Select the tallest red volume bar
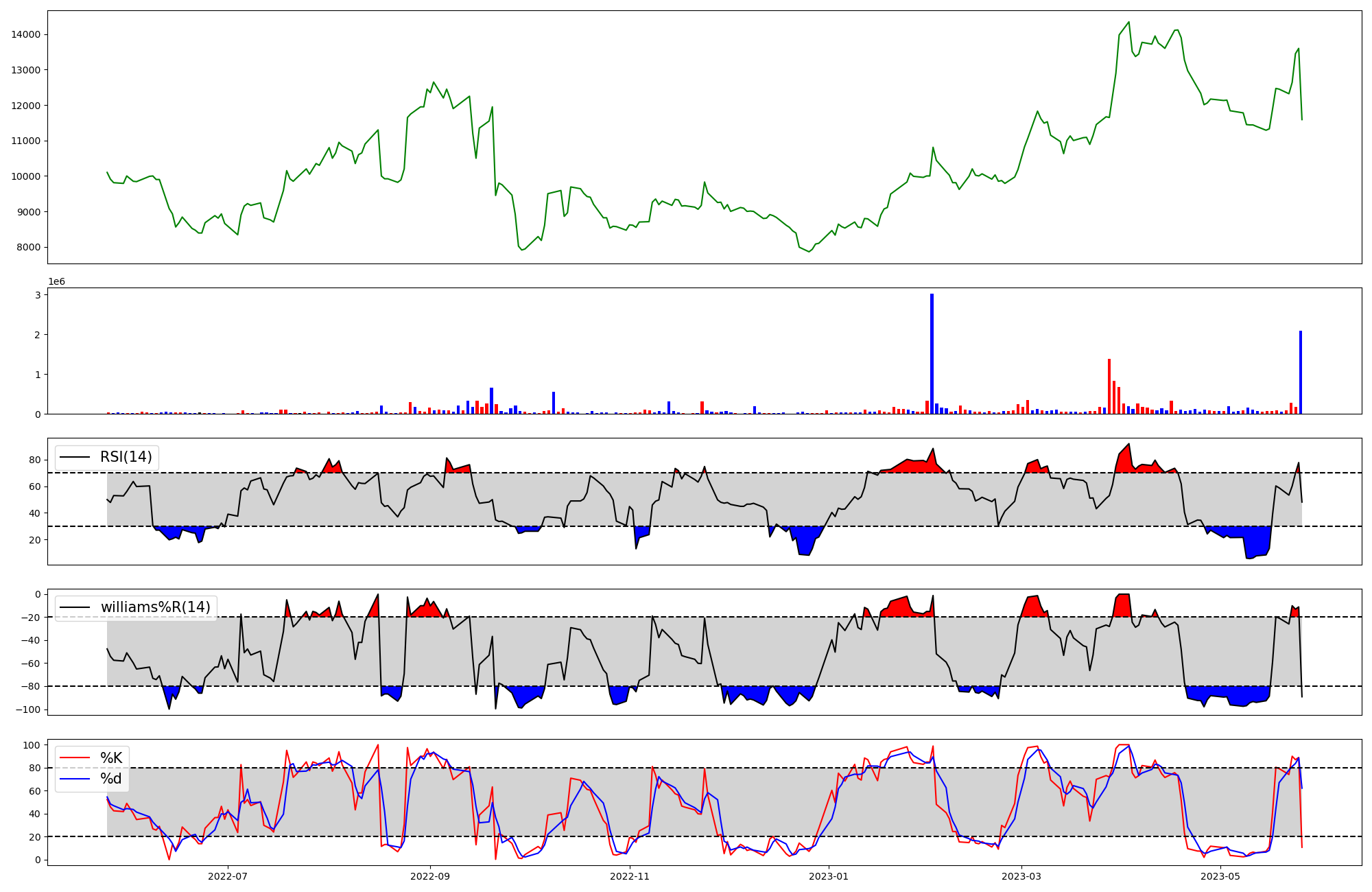This screenshot has width=1372, height=892. tap(1109, 386)
